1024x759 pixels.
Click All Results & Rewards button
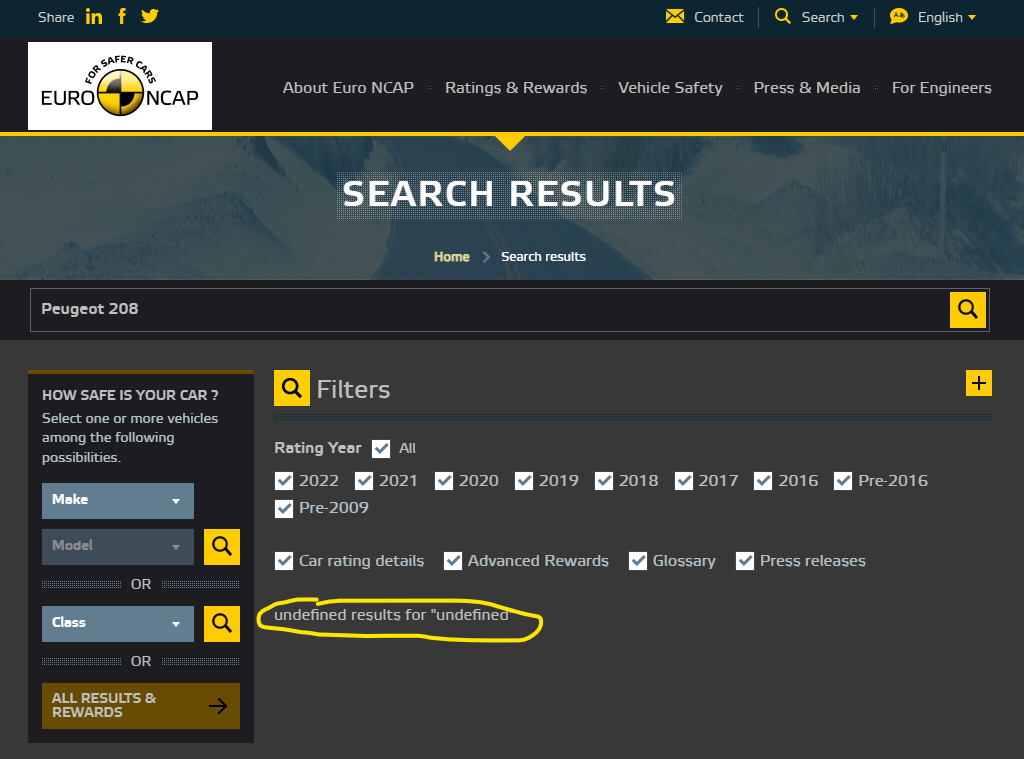(x=141, y=705)
